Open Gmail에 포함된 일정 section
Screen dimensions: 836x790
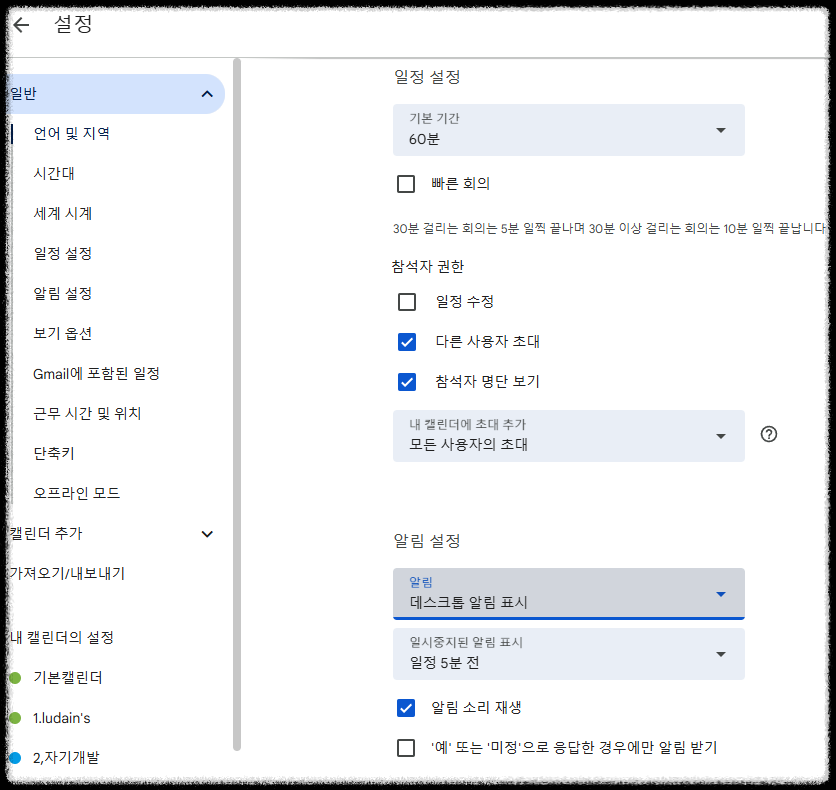[97, 373]
